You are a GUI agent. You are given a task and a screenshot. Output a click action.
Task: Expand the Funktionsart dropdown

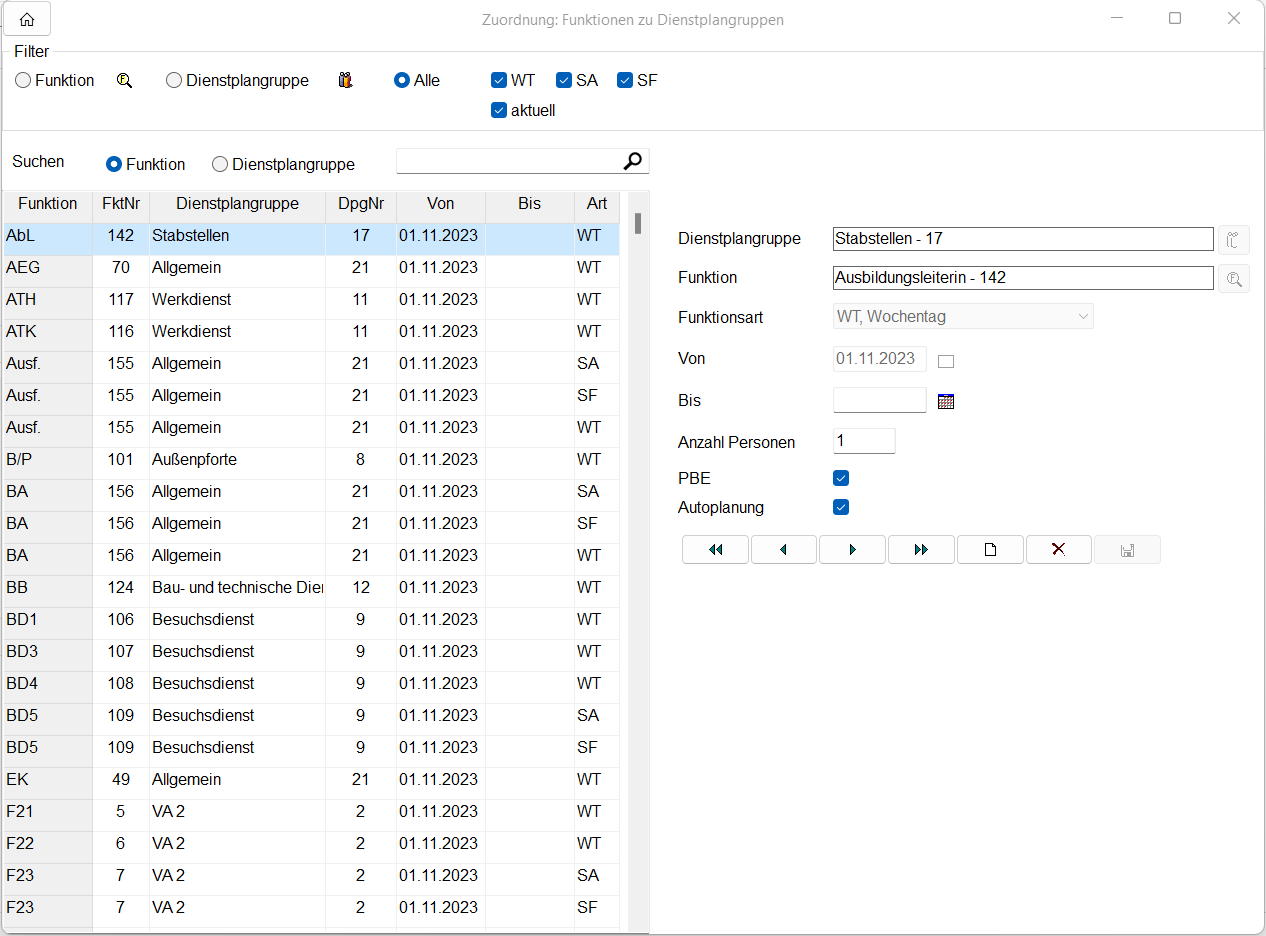click(x=1082, y=317)
